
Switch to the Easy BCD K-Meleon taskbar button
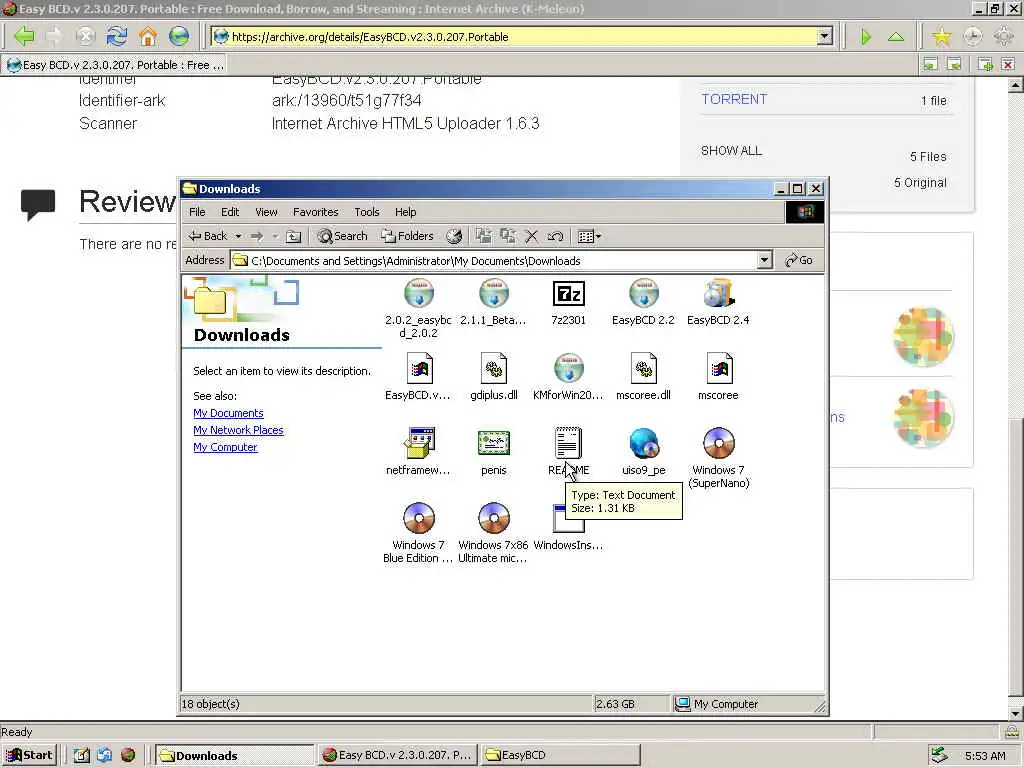coord(398,756)
